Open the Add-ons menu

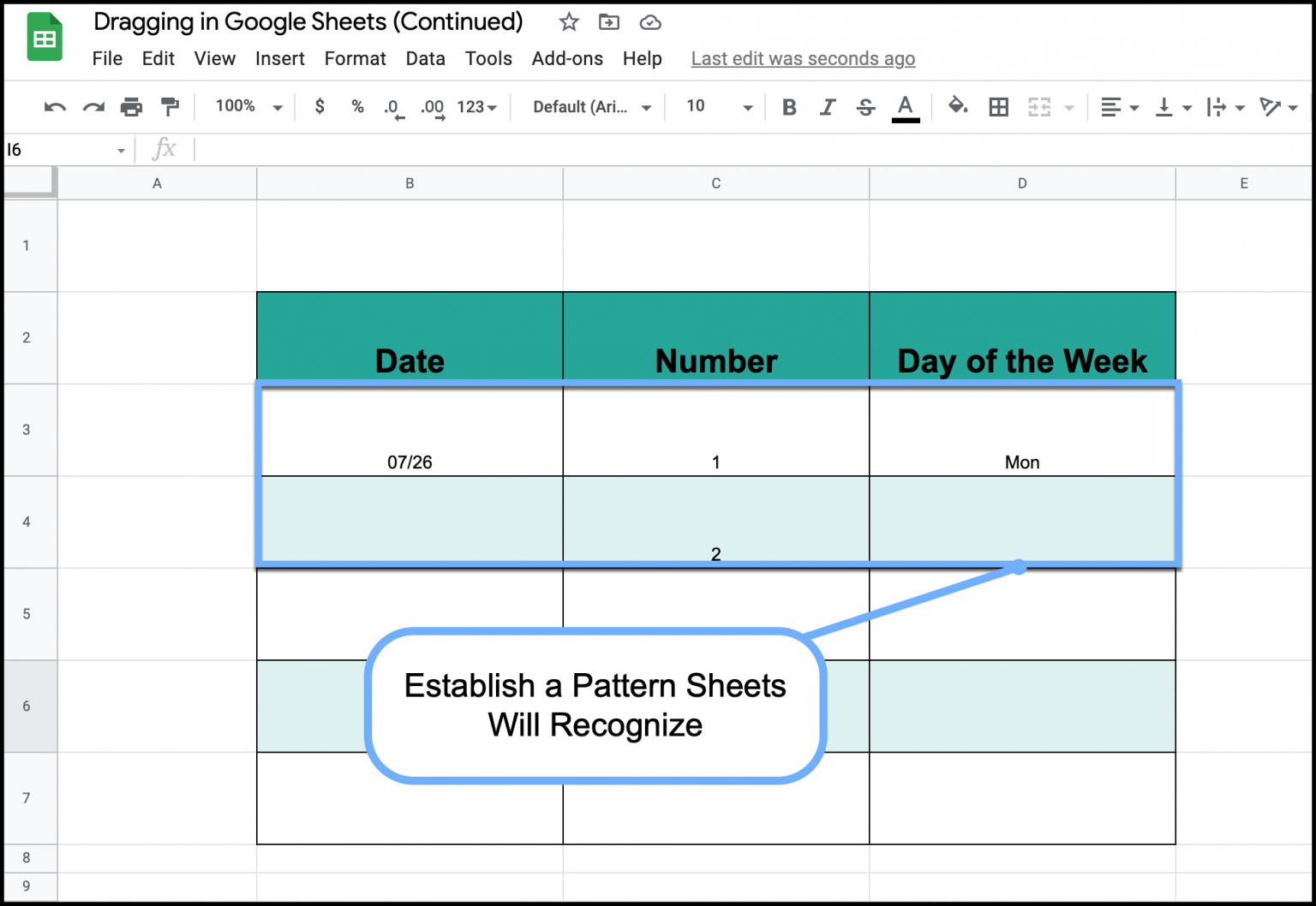click(x=567, y=58)
